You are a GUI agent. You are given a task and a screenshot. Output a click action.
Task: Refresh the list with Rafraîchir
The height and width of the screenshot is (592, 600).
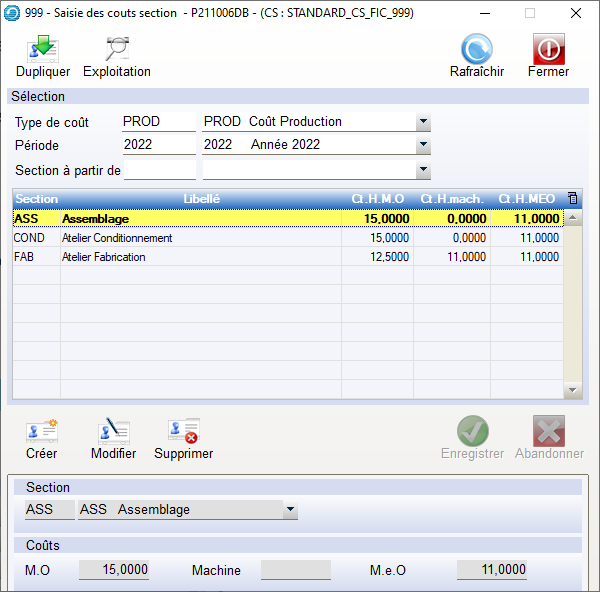[x=477, y=50]
